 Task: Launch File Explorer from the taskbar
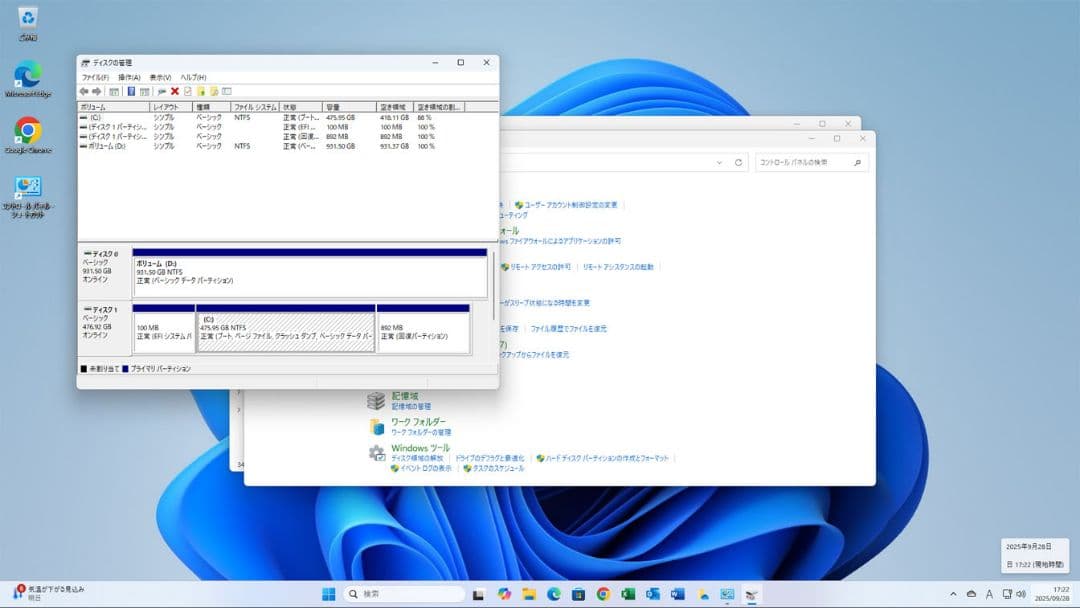tap(527, 593)
